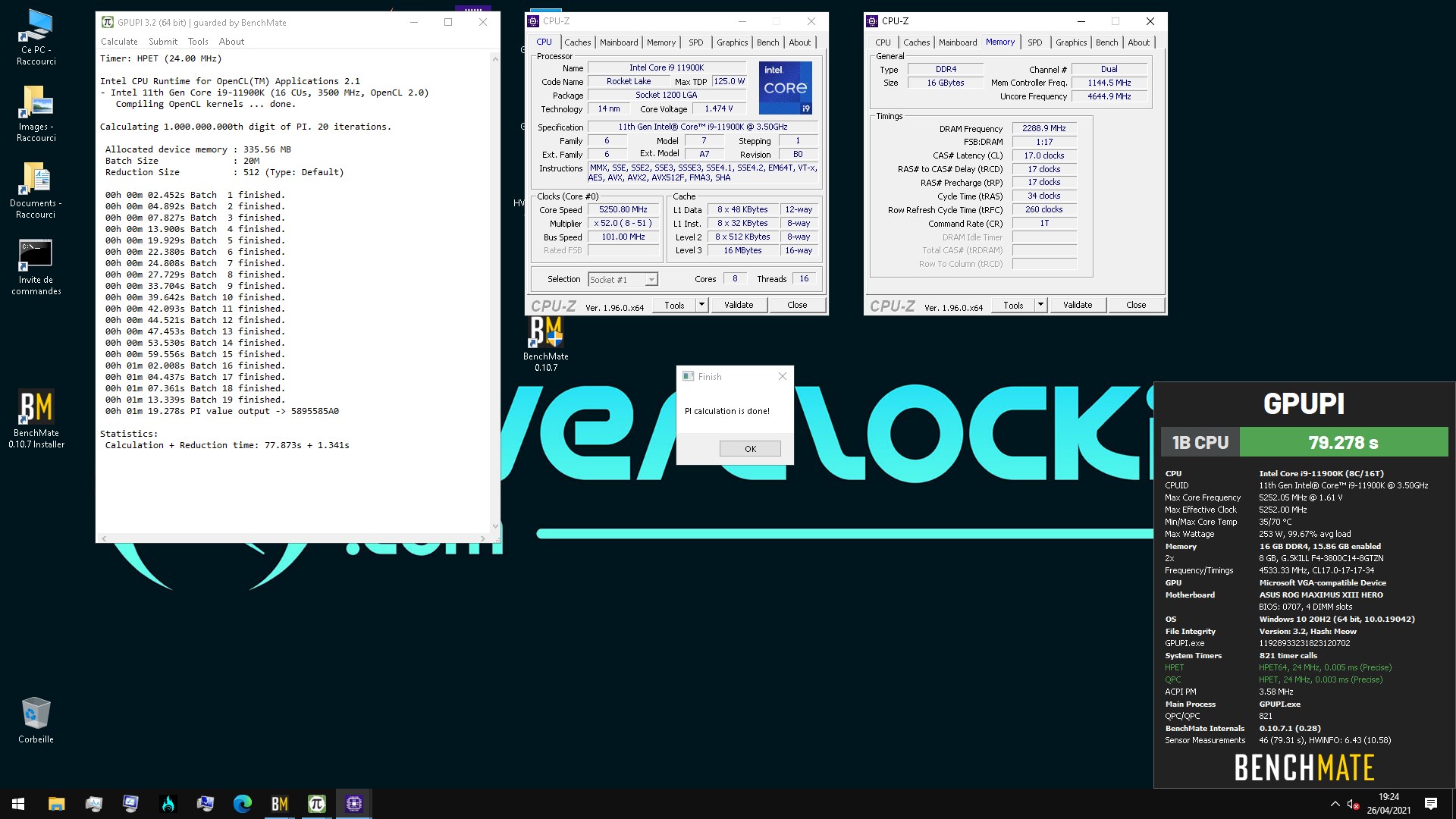Close the Finish dialog
The height and width of the screenshot is (819, 1456).
(x=783, y=376)
